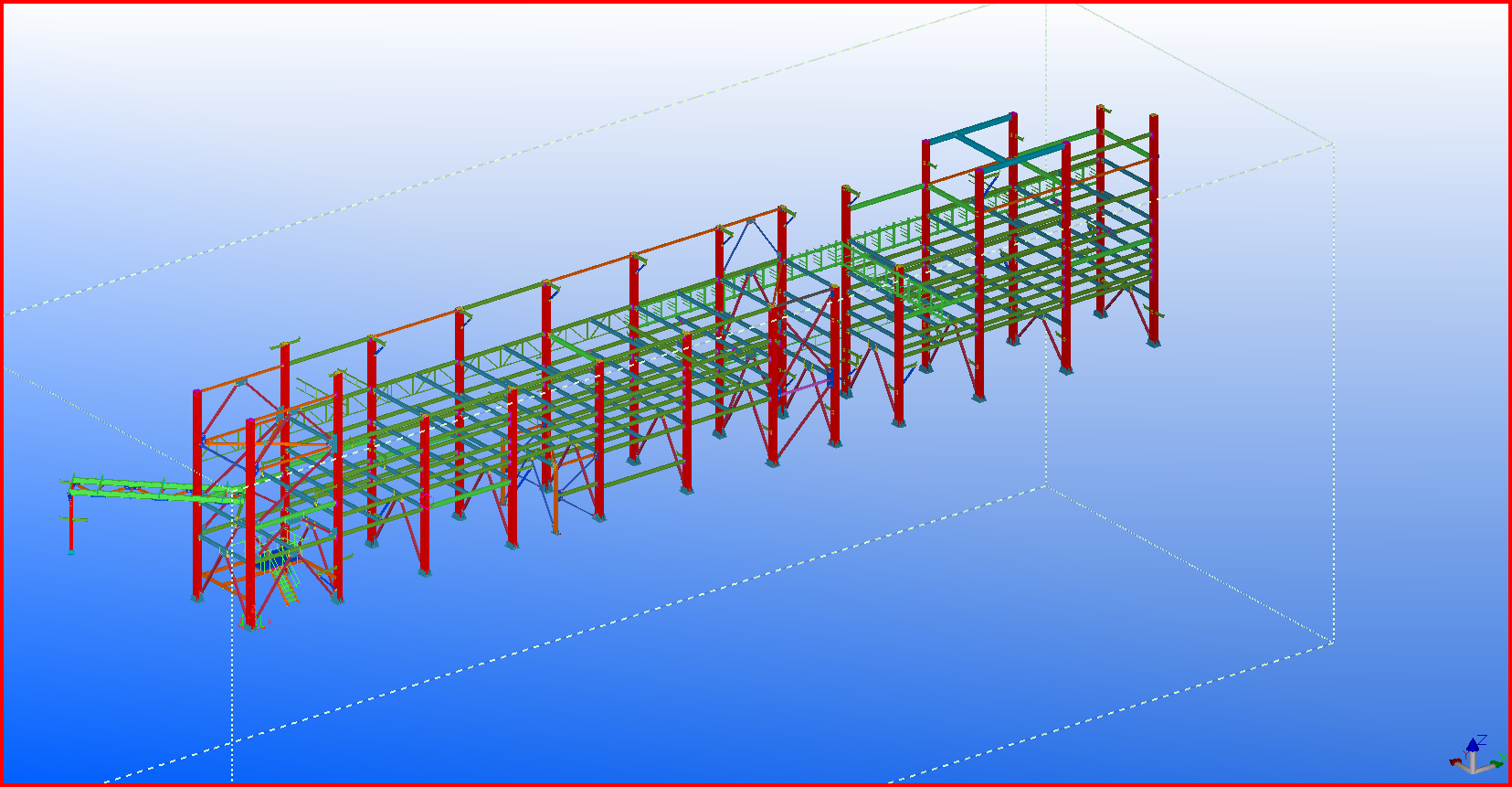Select the teal roof beam on tallest bay
This screenshot has width=1512, height=787.
[970, 127]
